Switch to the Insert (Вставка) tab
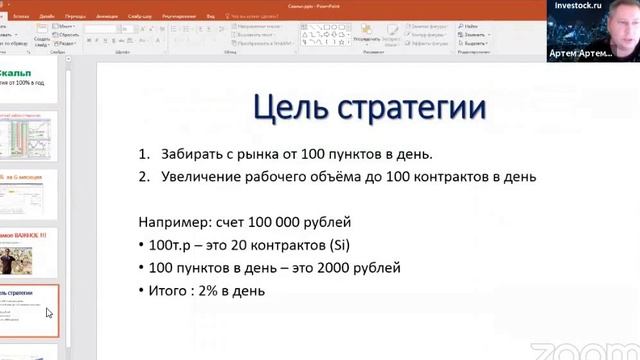 (x=21, y=16)
